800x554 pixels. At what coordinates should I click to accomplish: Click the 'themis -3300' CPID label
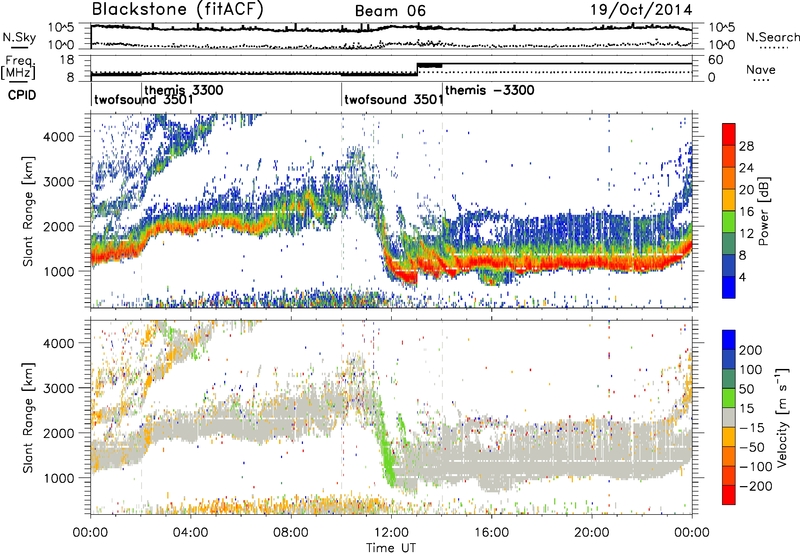point(490,90)
